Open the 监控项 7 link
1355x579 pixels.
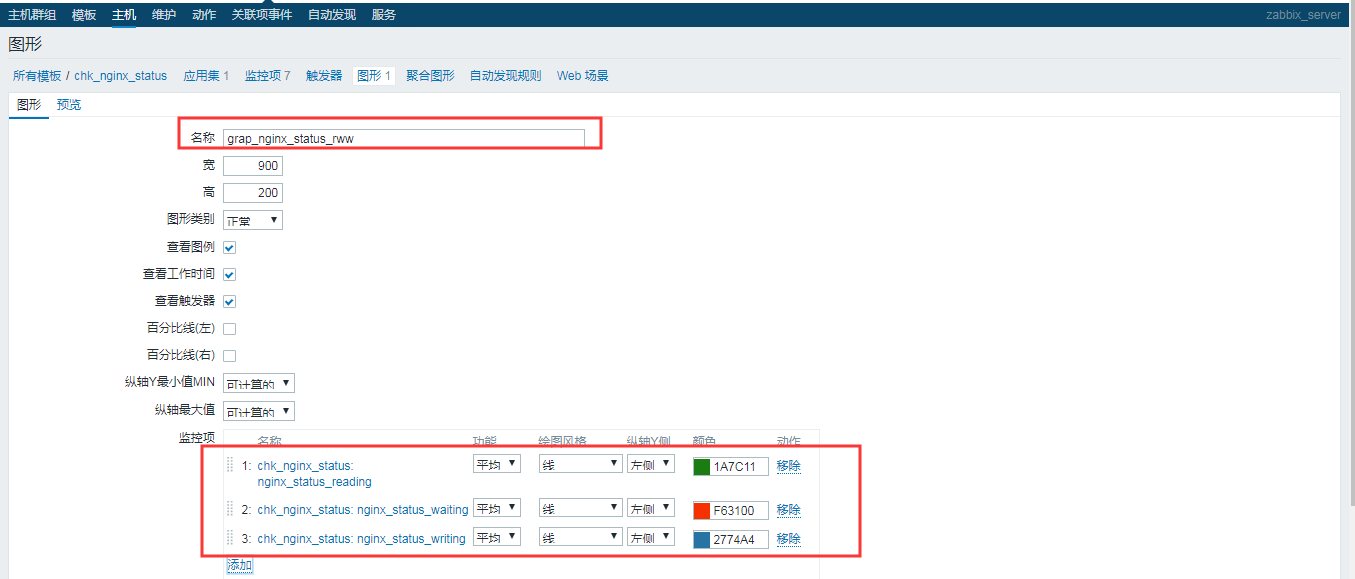click(268, 76)
